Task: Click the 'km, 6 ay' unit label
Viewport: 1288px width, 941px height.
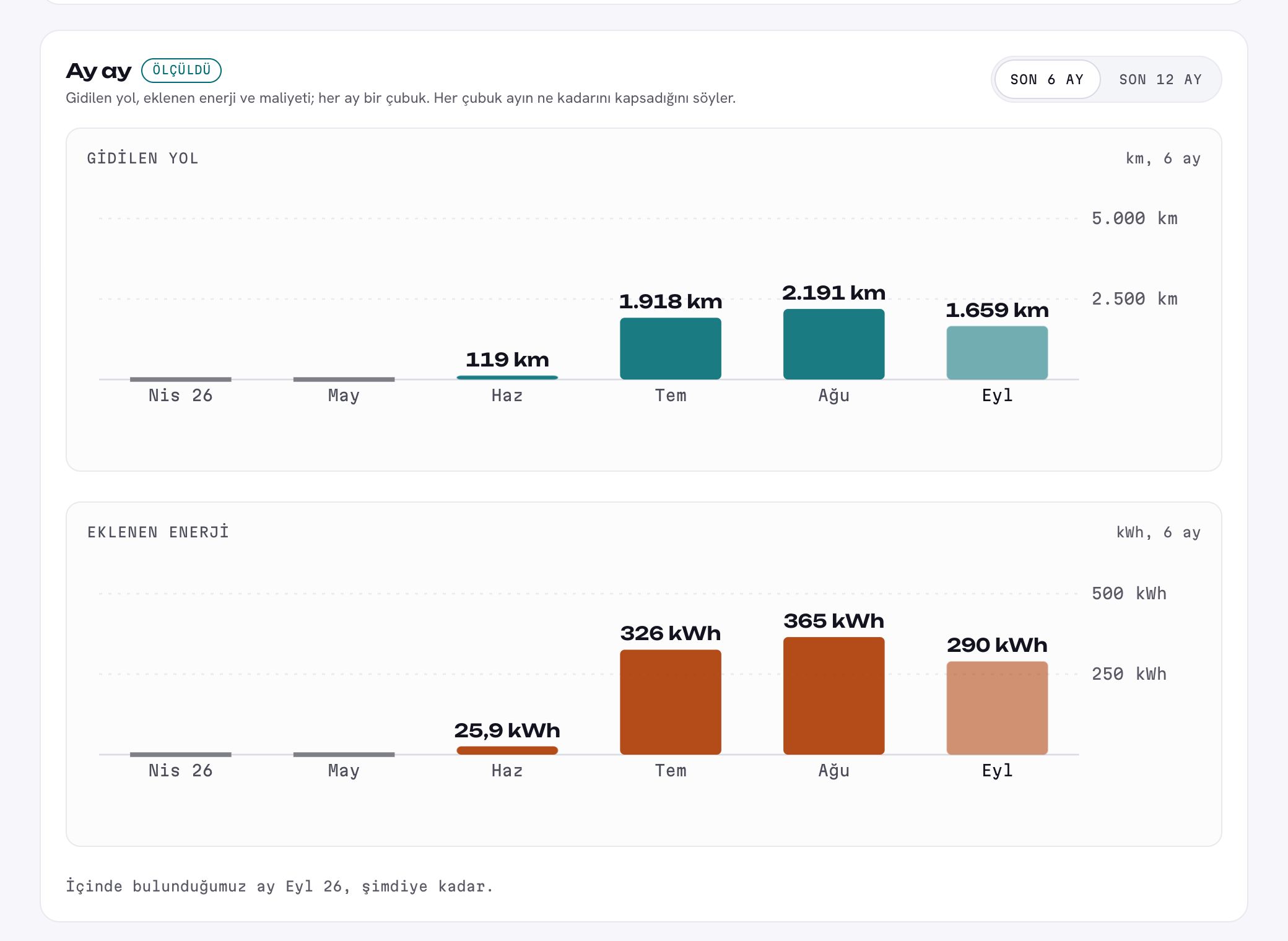Action: pos(1163,158)
